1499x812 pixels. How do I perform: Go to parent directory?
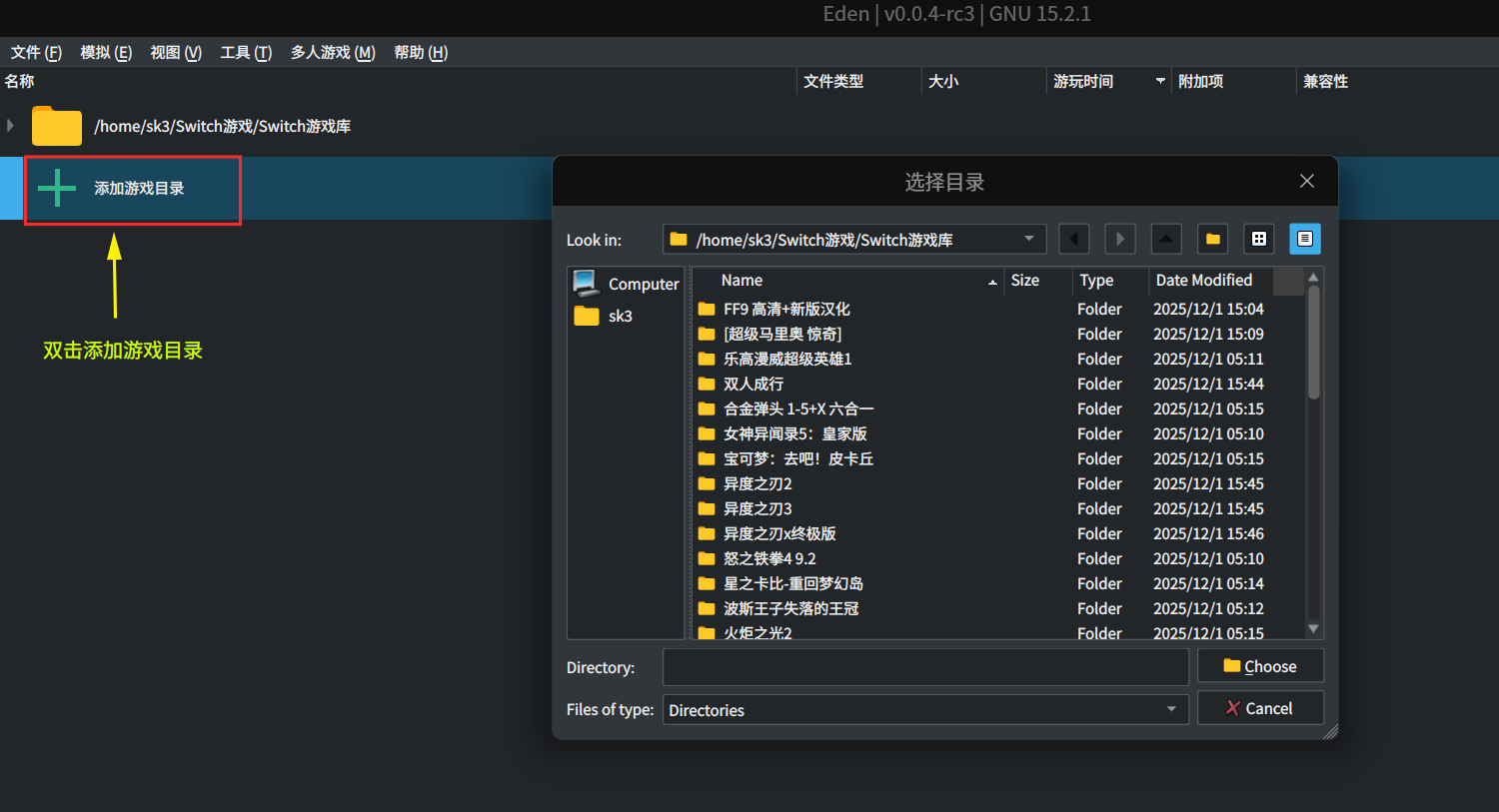1166,239
